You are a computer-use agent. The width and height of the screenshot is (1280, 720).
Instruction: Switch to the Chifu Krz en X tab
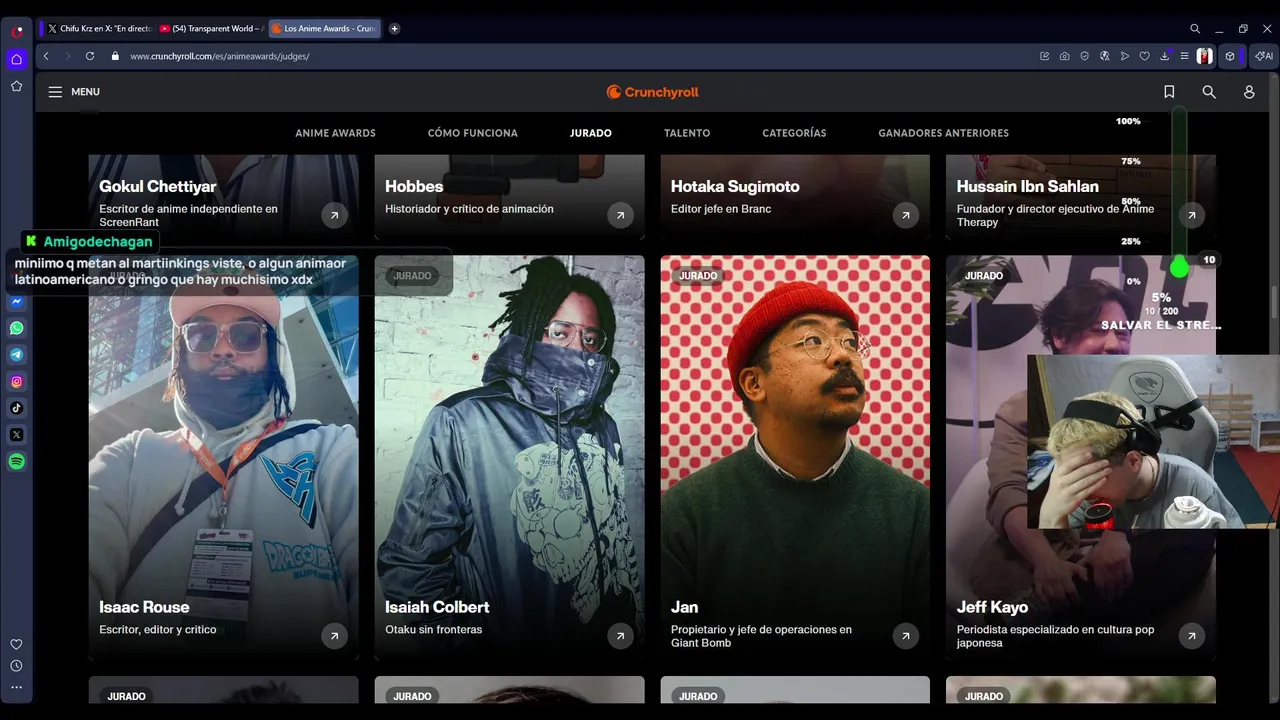coord(98,29)
